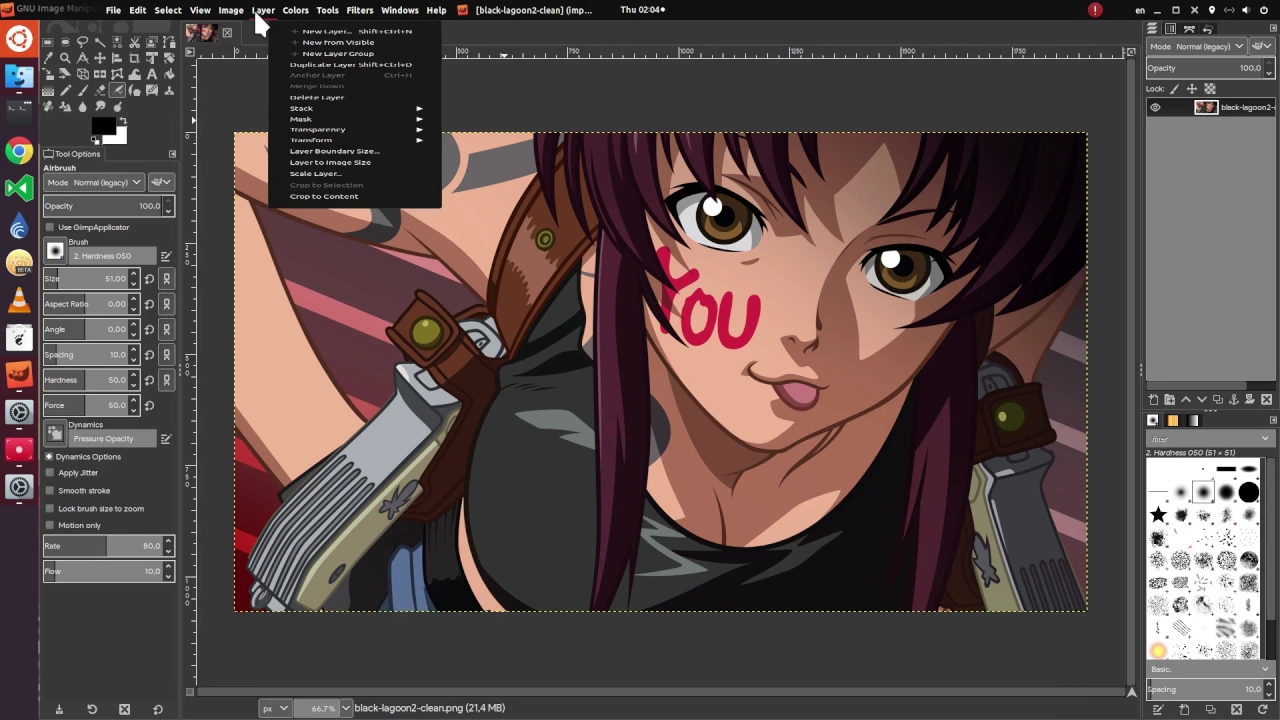Enable Motion only checkbox

coord(50,525)
